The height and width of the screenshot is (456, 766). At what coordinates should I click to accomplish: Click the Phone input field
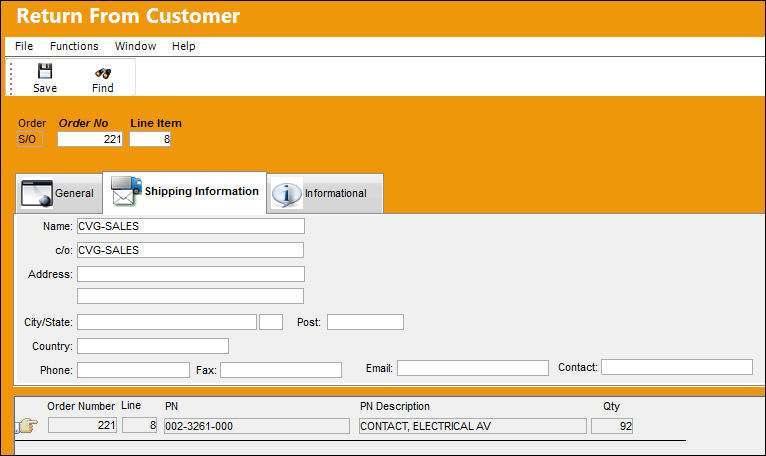133,370
